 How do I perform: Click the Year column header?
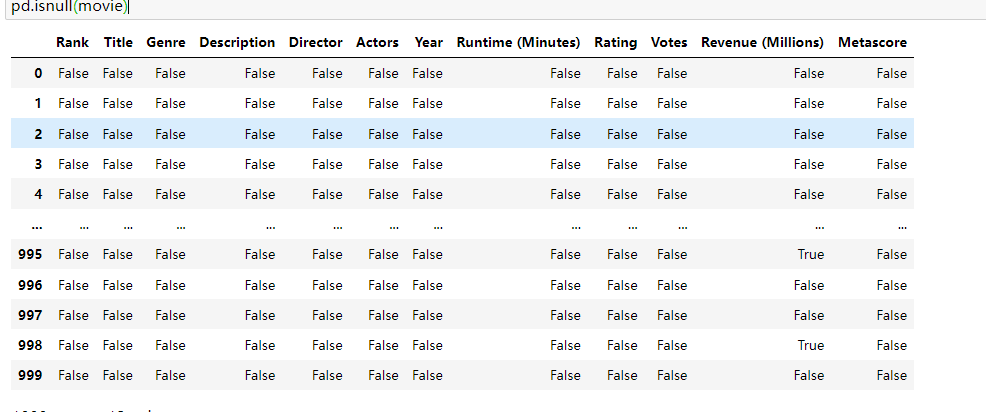(428, 43)
